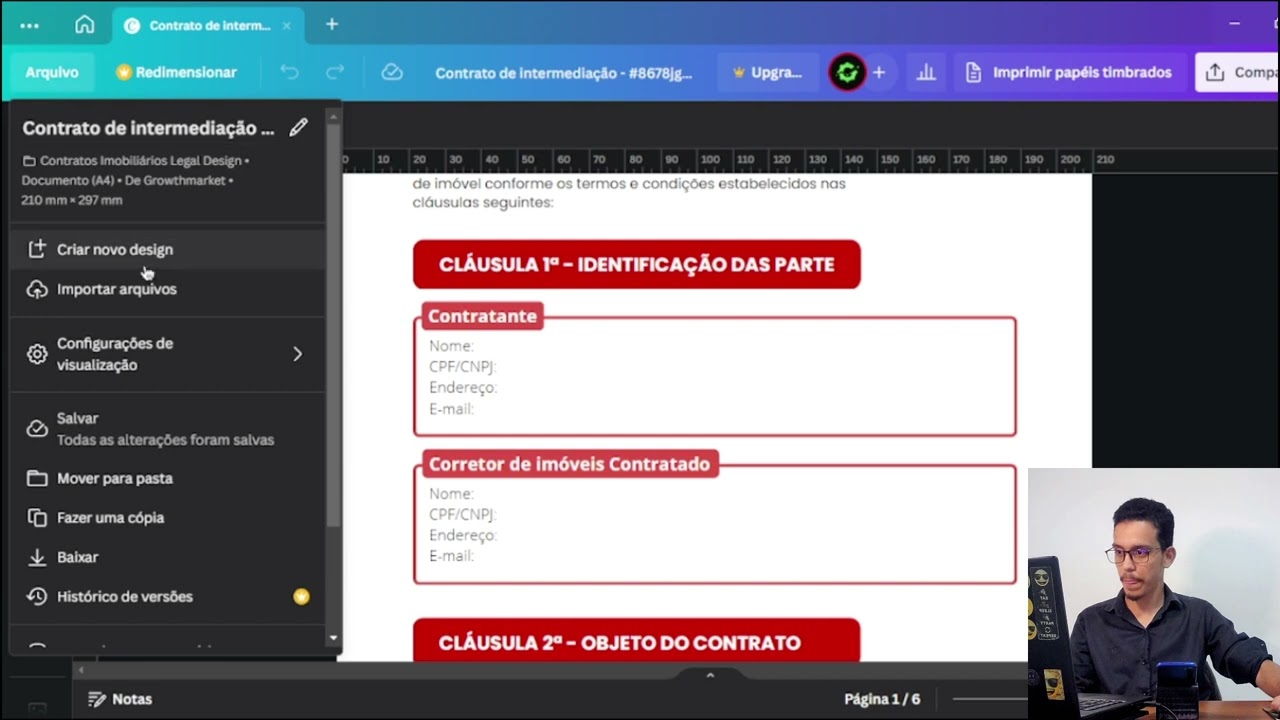The image size is (1280, 720).
Task: Close the Contrato de interm... tab
Action: (287, 26)
